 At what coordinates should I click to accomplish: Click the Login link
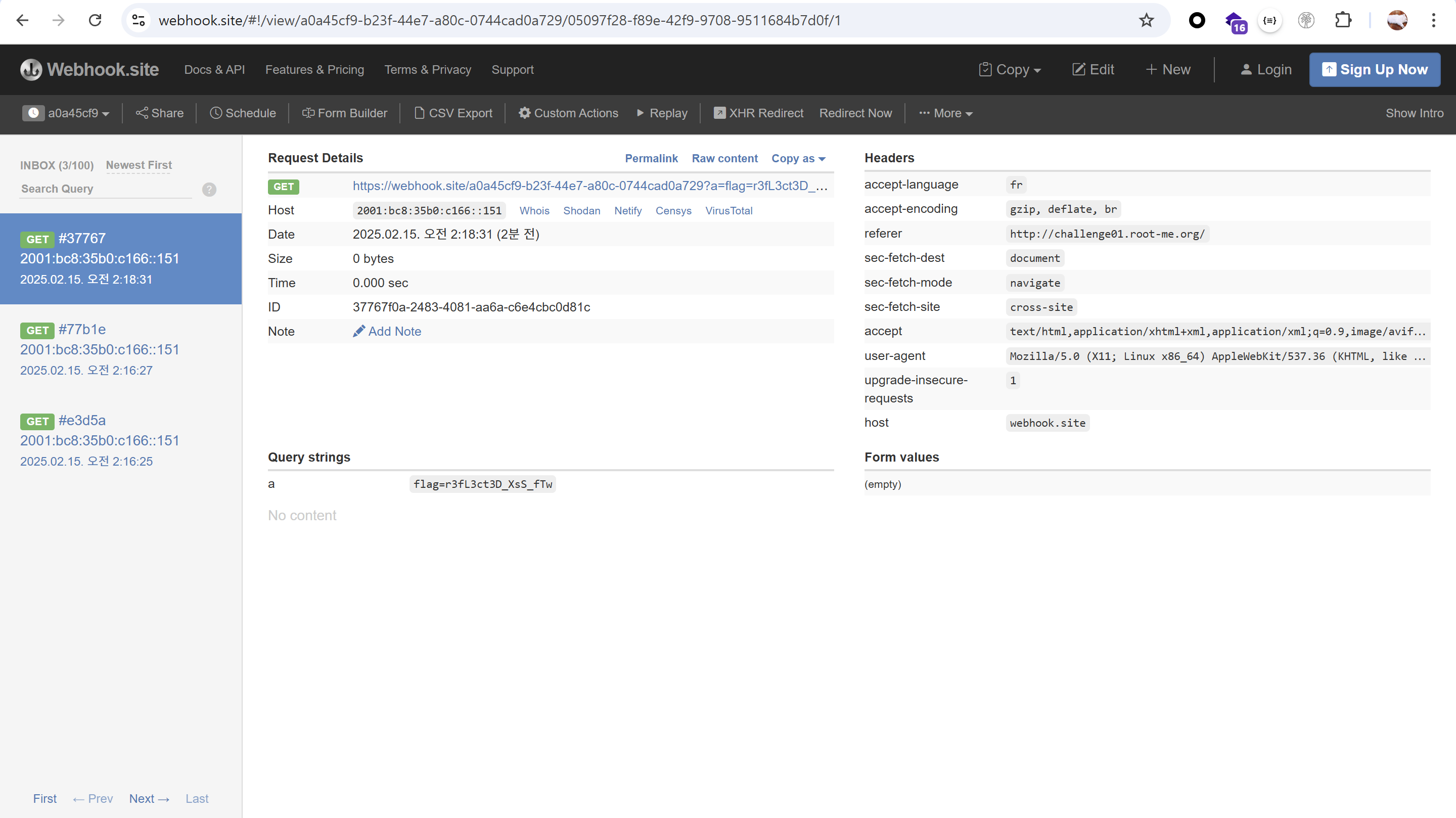click(1266, 70)
